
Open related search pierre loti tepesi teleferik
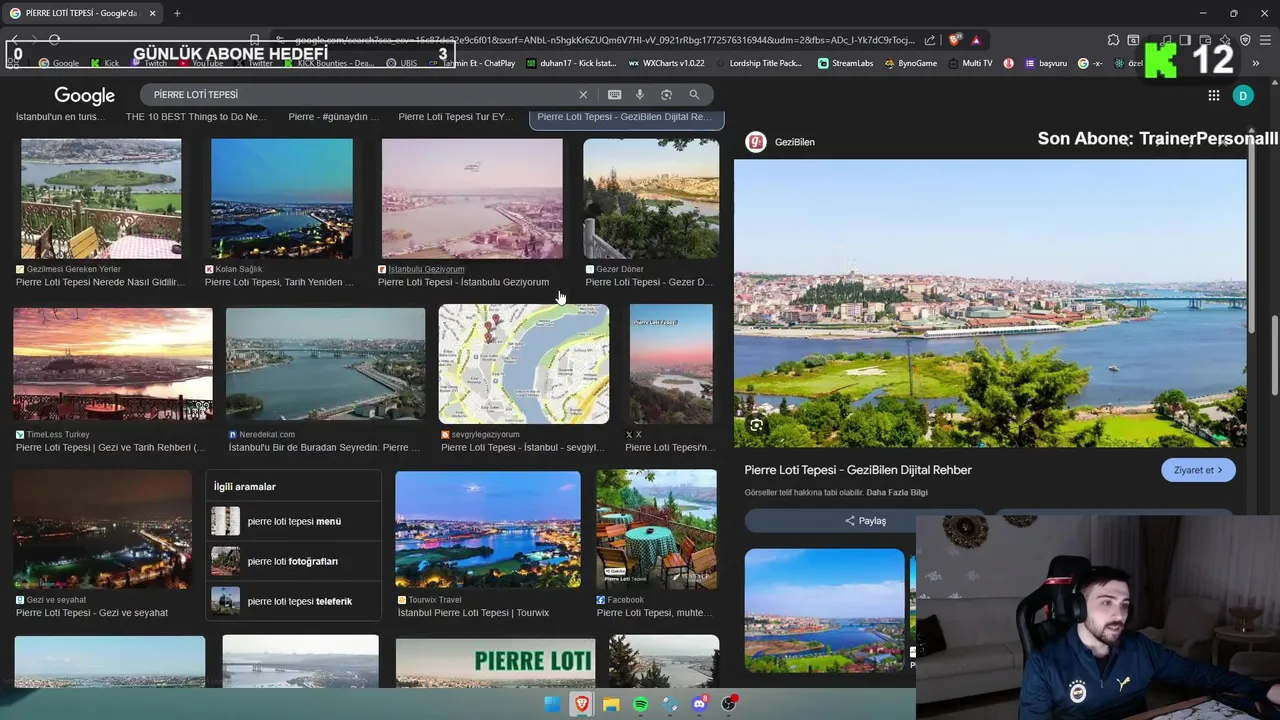coord(293,601)
